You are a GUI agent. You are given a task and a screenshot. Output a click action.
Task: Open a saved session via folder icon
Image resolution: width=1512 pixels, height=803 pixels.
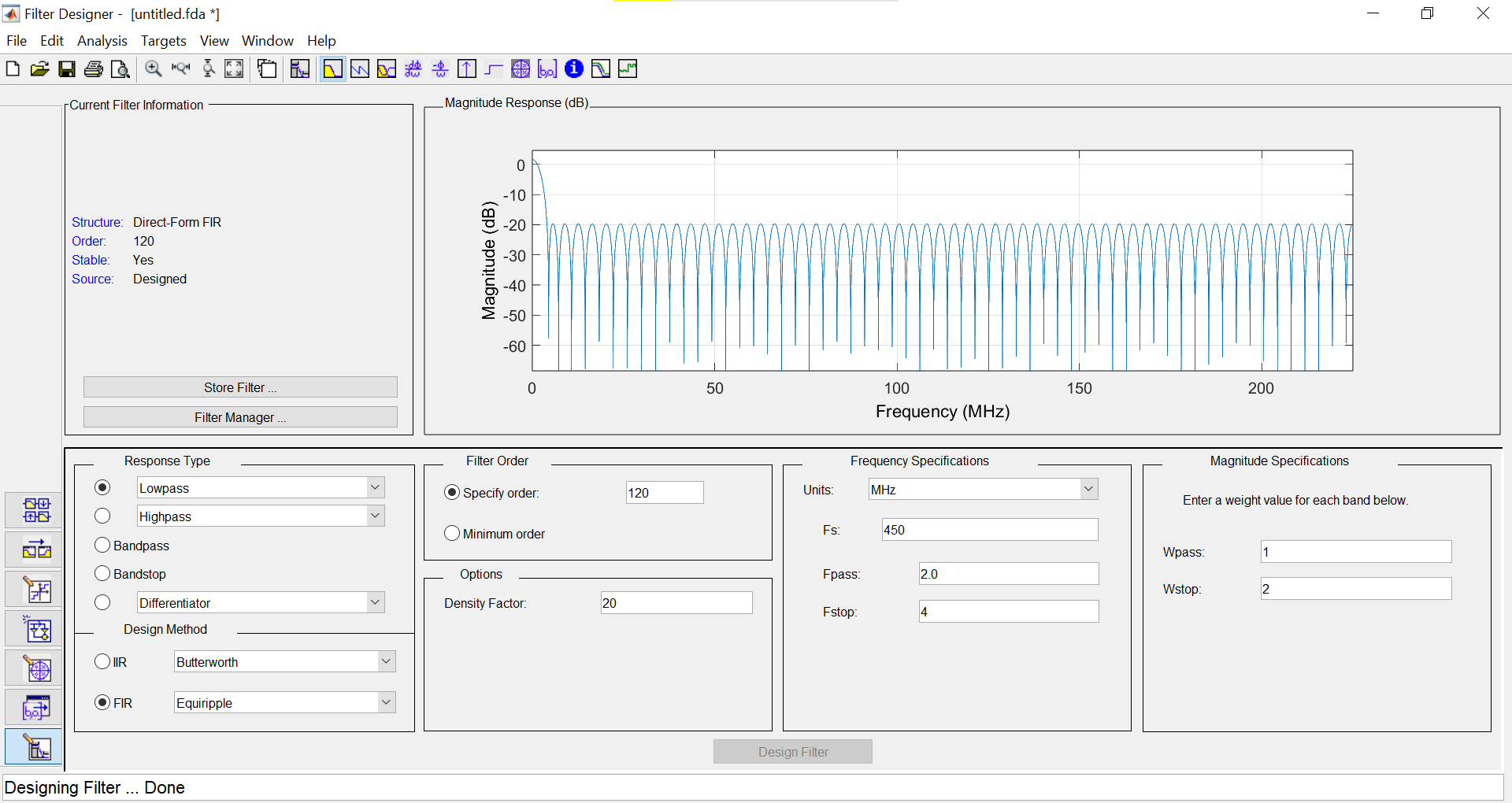tap(39, 69)
